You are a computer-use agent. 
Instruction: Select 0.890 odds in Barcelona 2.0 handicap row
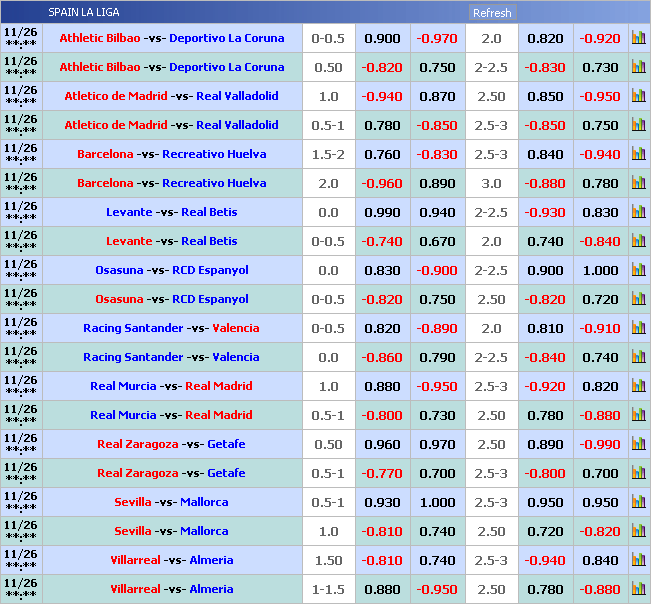point(437,184)
